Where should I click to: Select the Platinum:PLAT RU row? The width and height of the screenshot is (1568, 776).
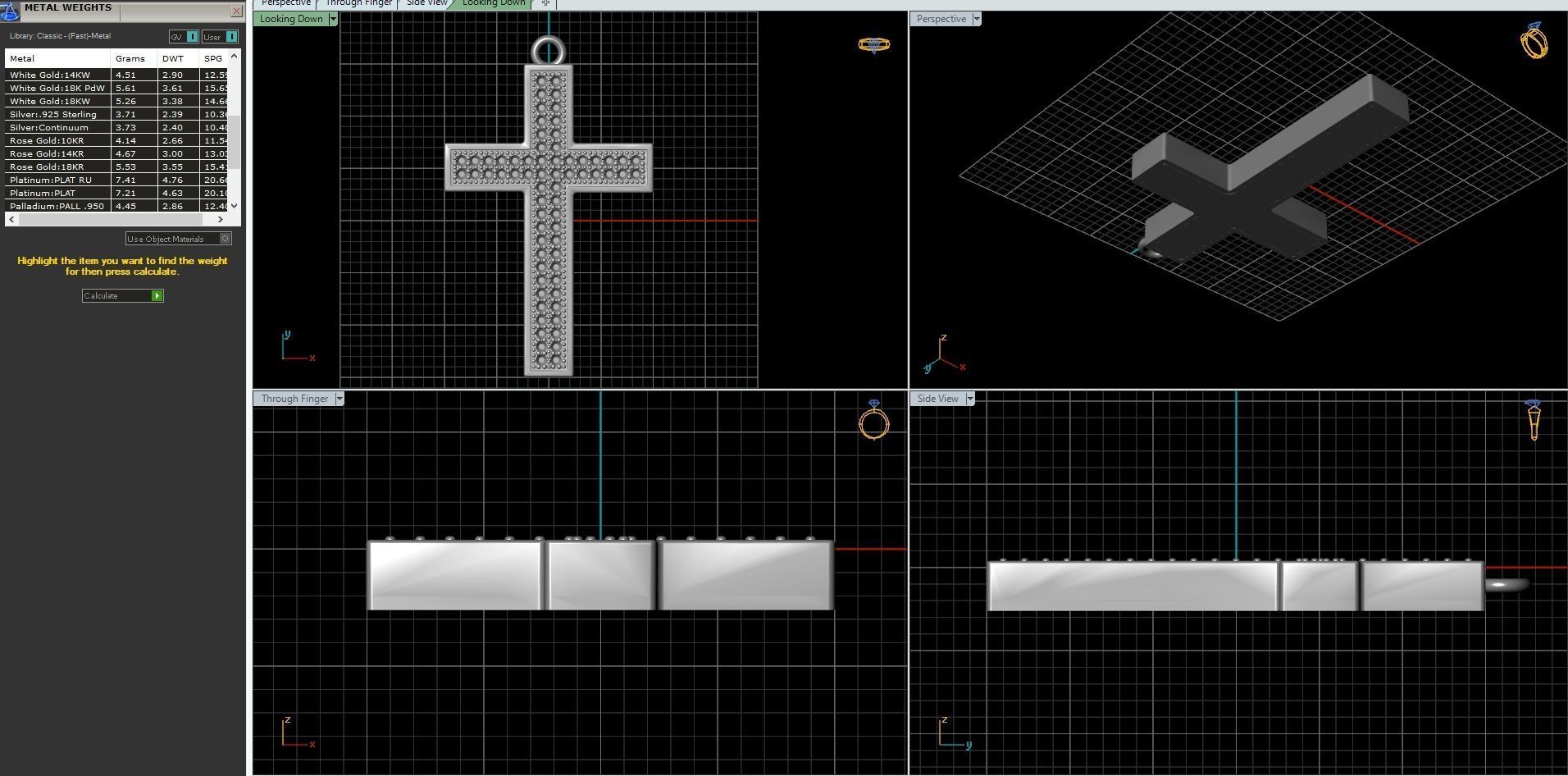(116, 180)
